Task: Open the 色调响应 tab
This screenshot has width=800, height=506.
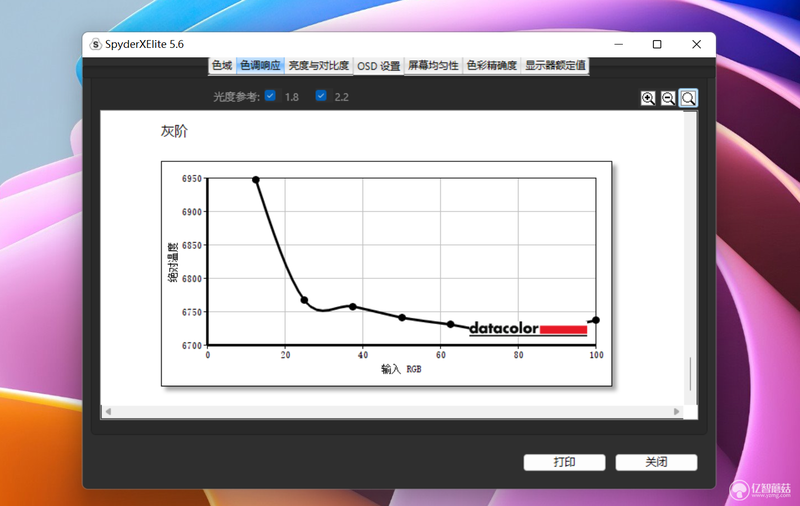Action: click(x=260, y=65)
